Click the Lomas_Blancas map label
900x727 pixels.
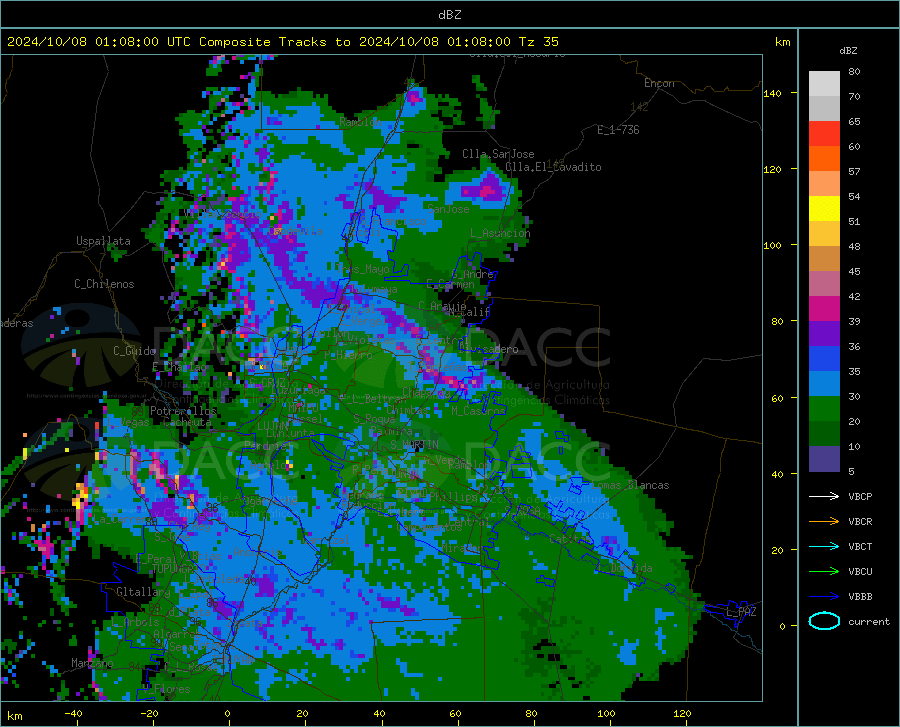coord(630,485)
